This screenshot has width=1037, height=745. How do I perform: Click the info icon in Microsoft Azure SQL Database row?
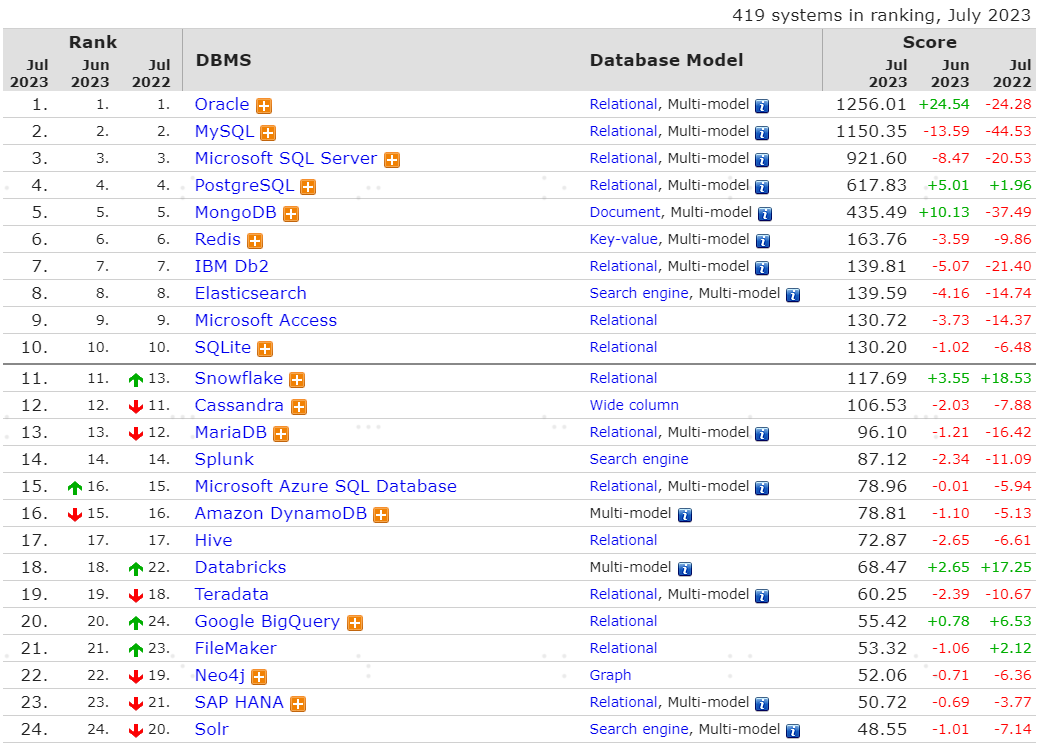click(x=762, y=489)
